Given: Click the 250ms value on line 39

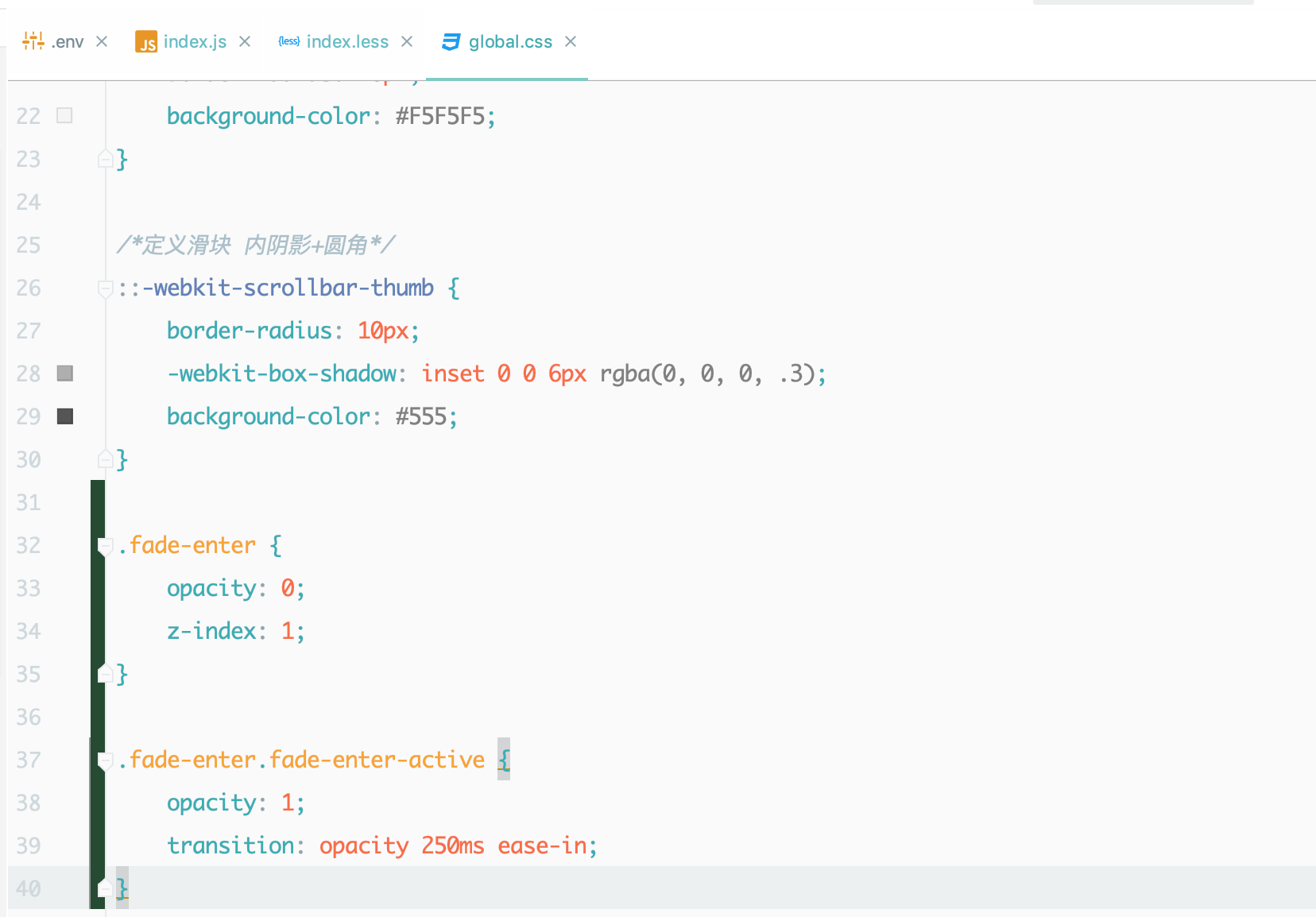Looking at the screenshot, I should point(453,845).
